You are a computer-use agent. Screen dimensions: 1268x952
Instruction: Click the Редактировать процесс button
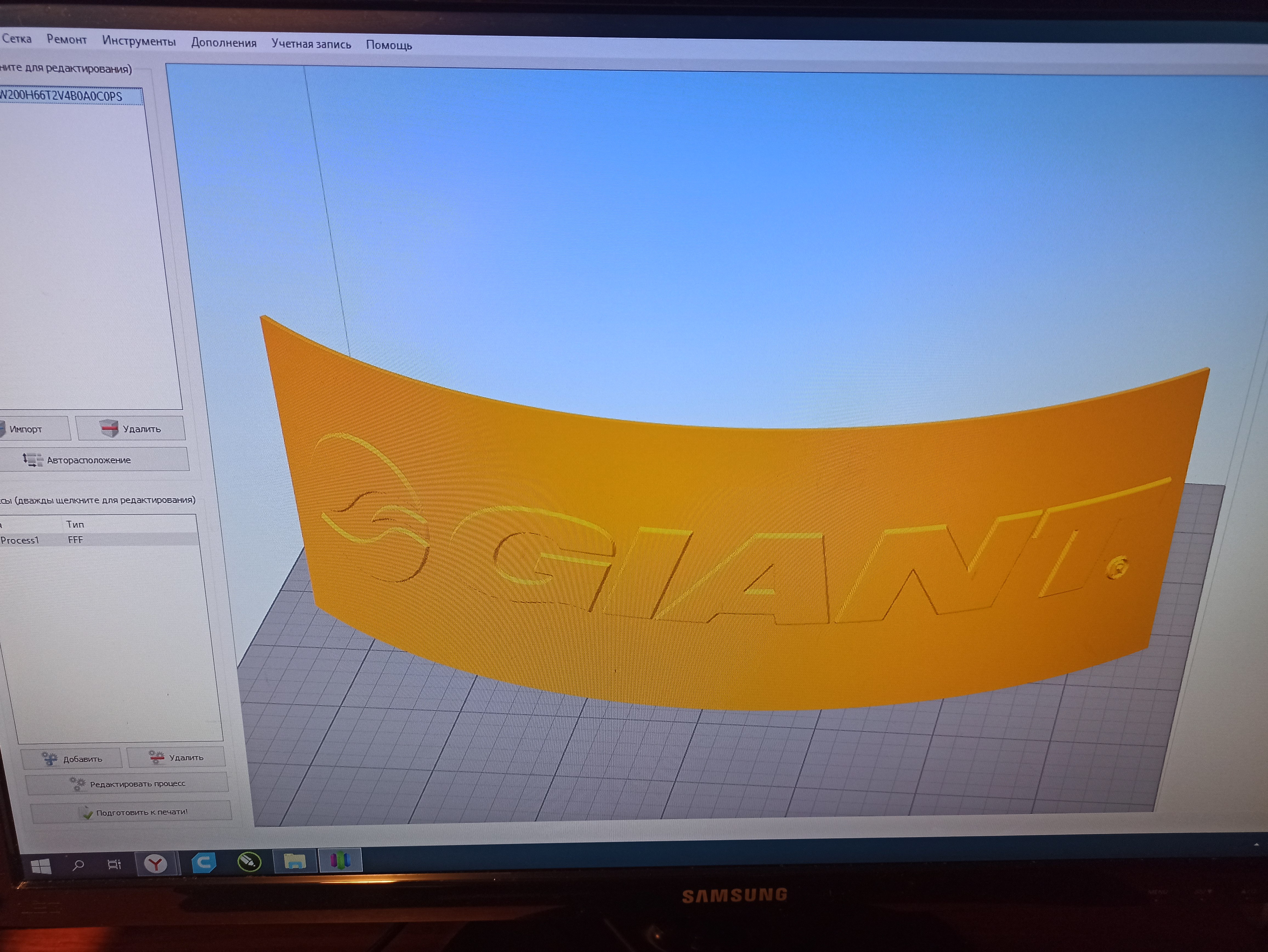[127, 783]
